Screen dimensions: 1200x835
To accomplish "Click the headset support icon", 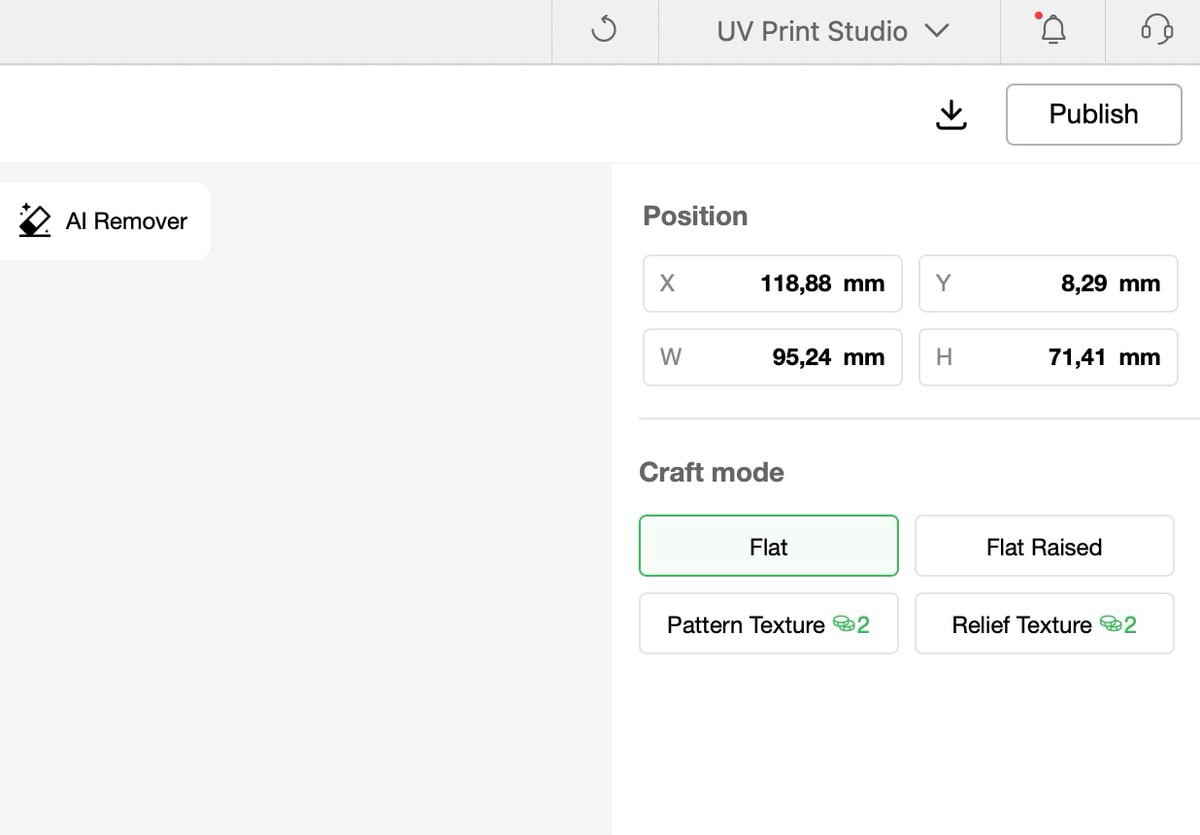I will click(1156, 31).
